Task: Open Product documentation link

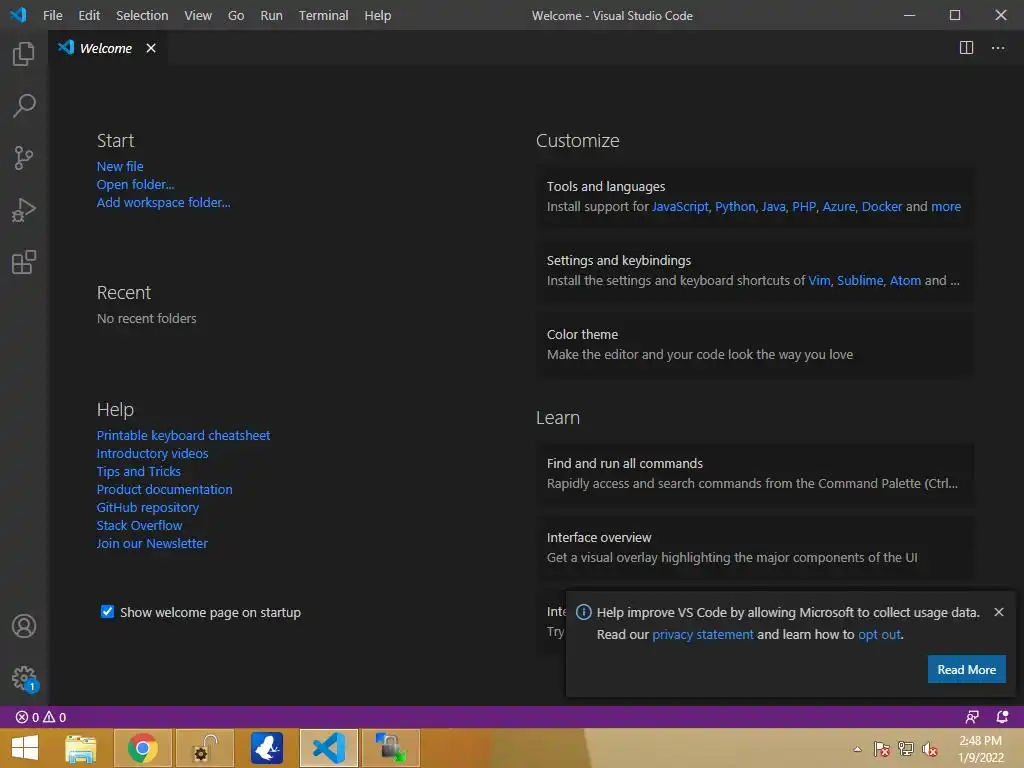Action: point(165,489)
